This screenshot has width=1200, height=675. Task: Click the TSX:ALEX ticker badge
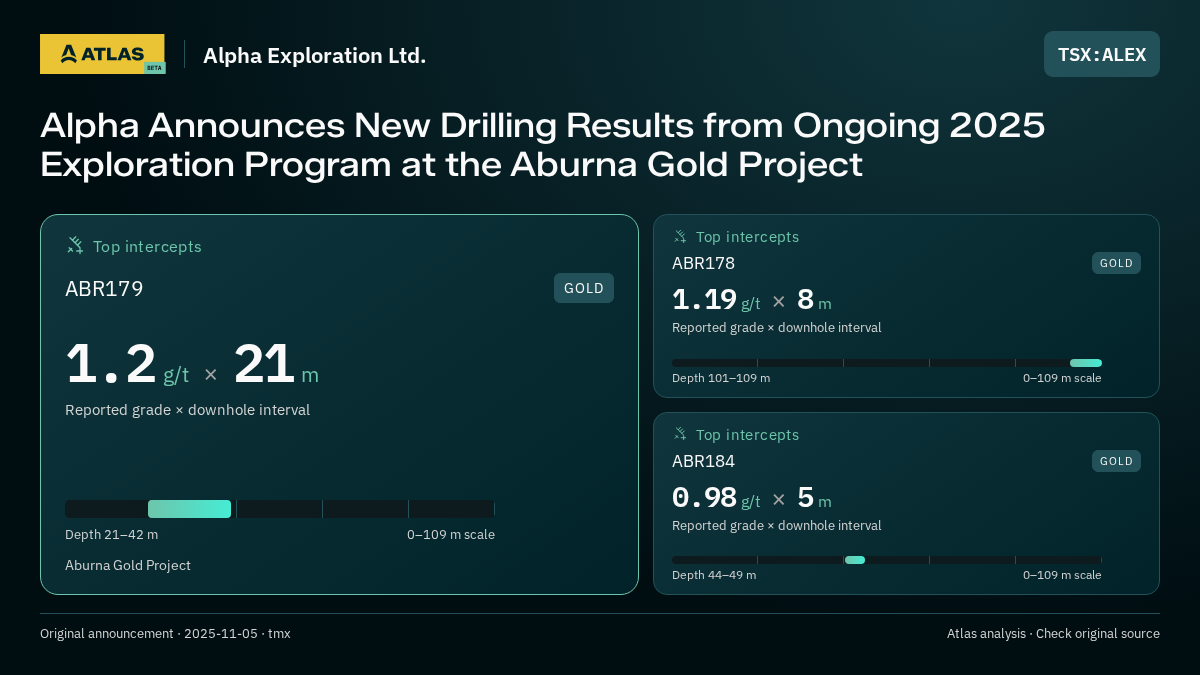point(1102,54)
